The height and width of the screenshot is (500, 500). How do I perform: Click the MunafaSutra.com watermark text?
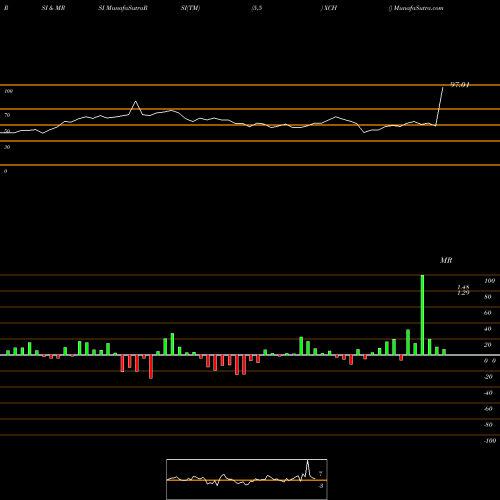click(418, 8)
